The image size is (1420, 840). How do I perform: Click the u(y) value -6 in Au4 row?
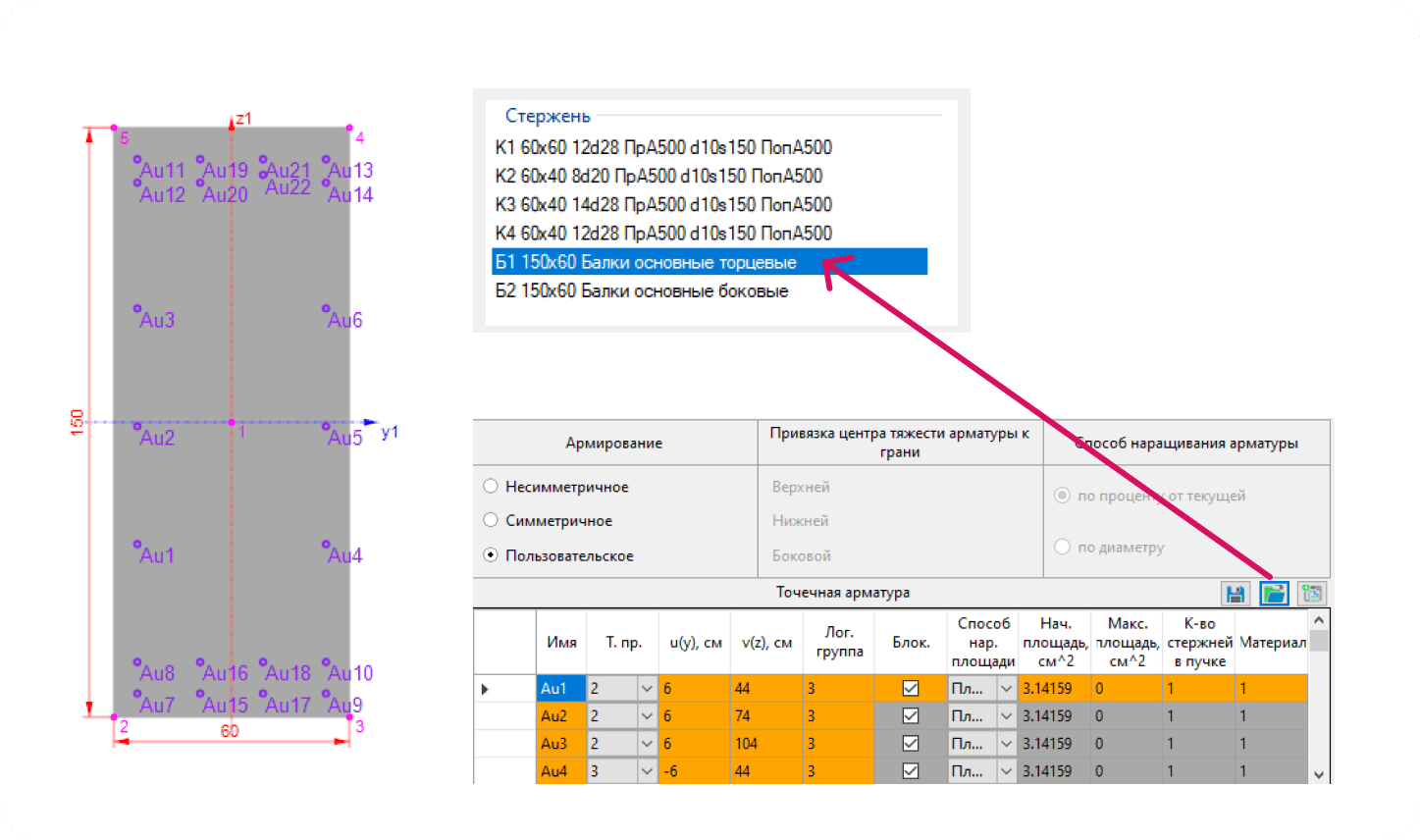[x=696, y=771]
